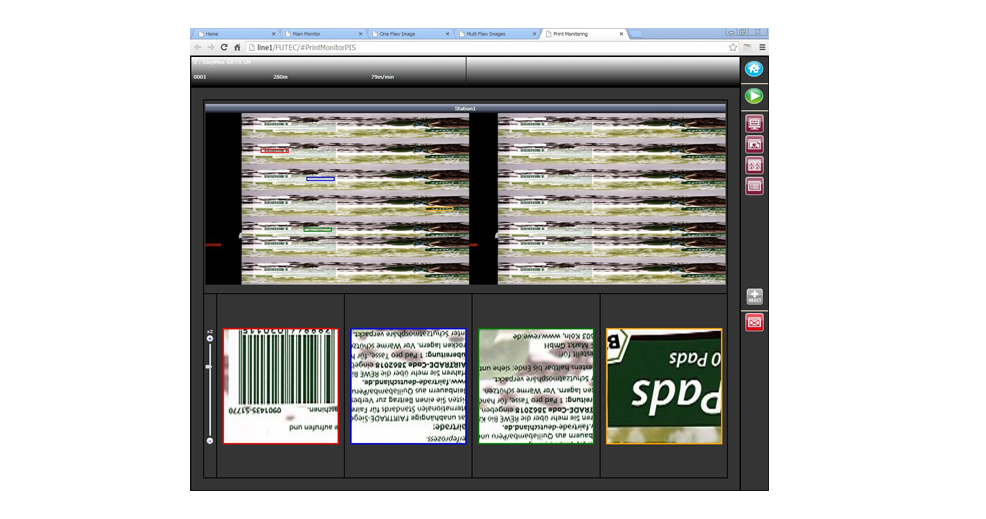Click the browser extension icon beside star
Image resolution: width=986 pixels, height=519 pixels.
[x=747, y=47]
